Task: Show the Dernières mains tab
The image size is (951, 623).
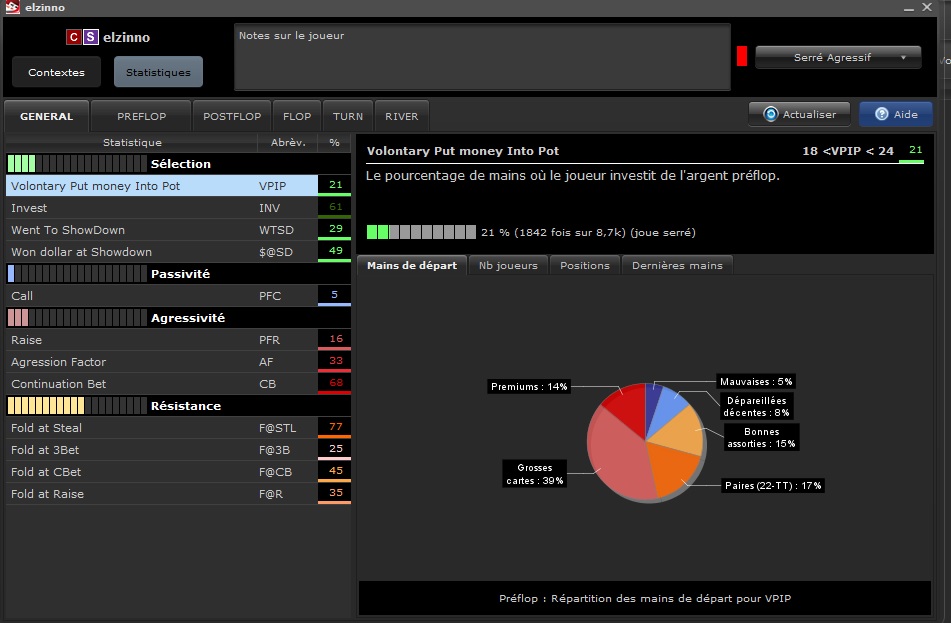Action: [x=677, y=265]
